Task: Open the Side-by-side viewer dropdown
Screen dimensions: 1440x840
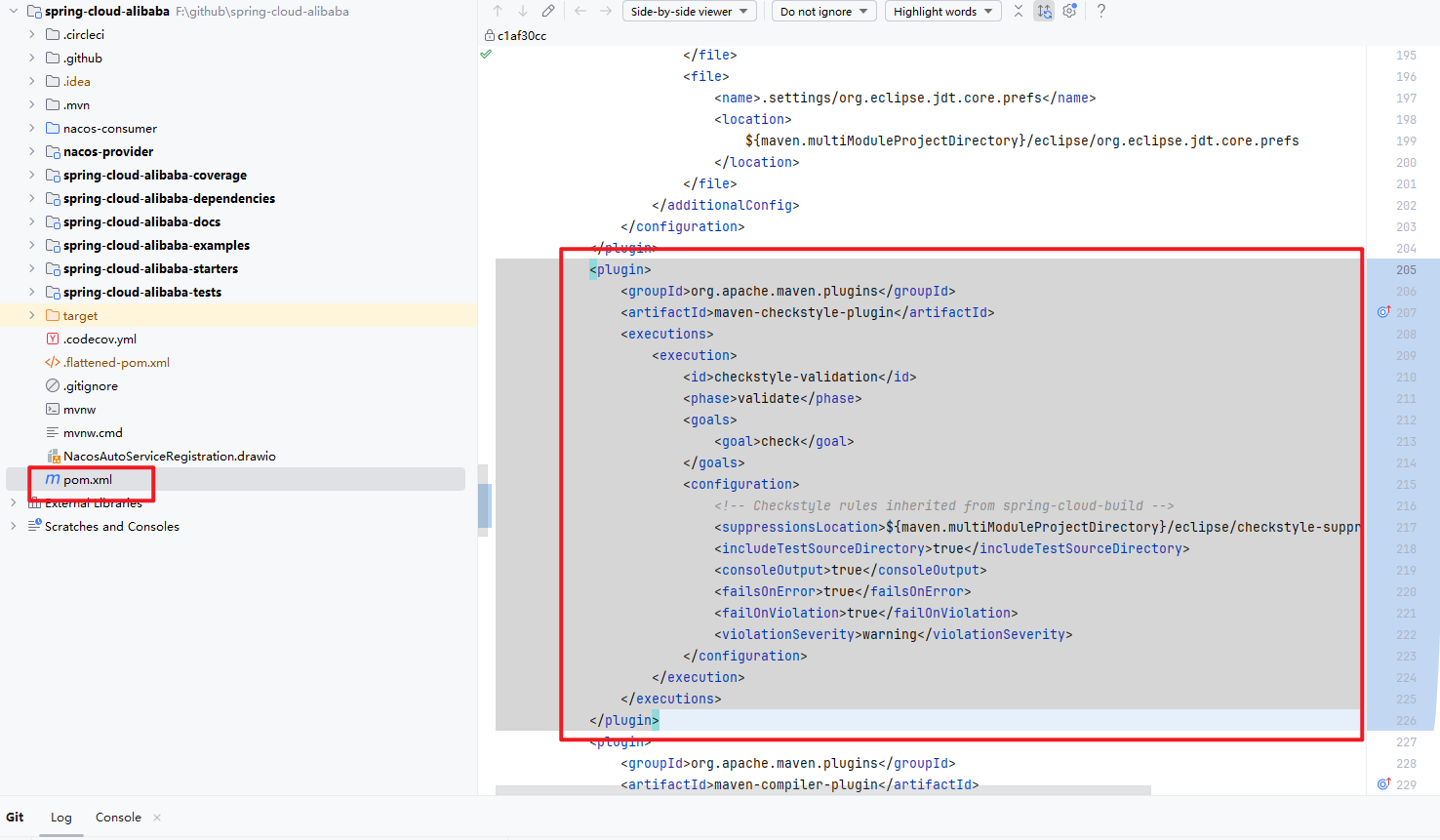Action: tap(690, 12)
